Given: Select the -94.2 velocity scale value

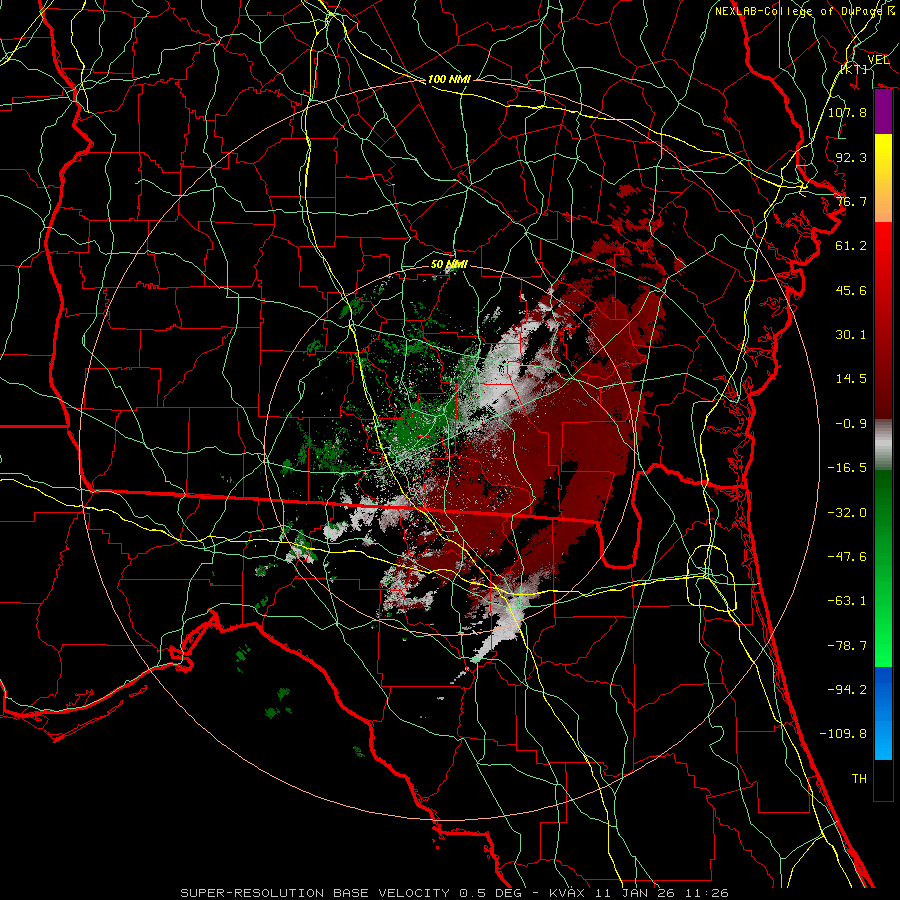Looking at the screenshot, I should (x=847, y=690).
